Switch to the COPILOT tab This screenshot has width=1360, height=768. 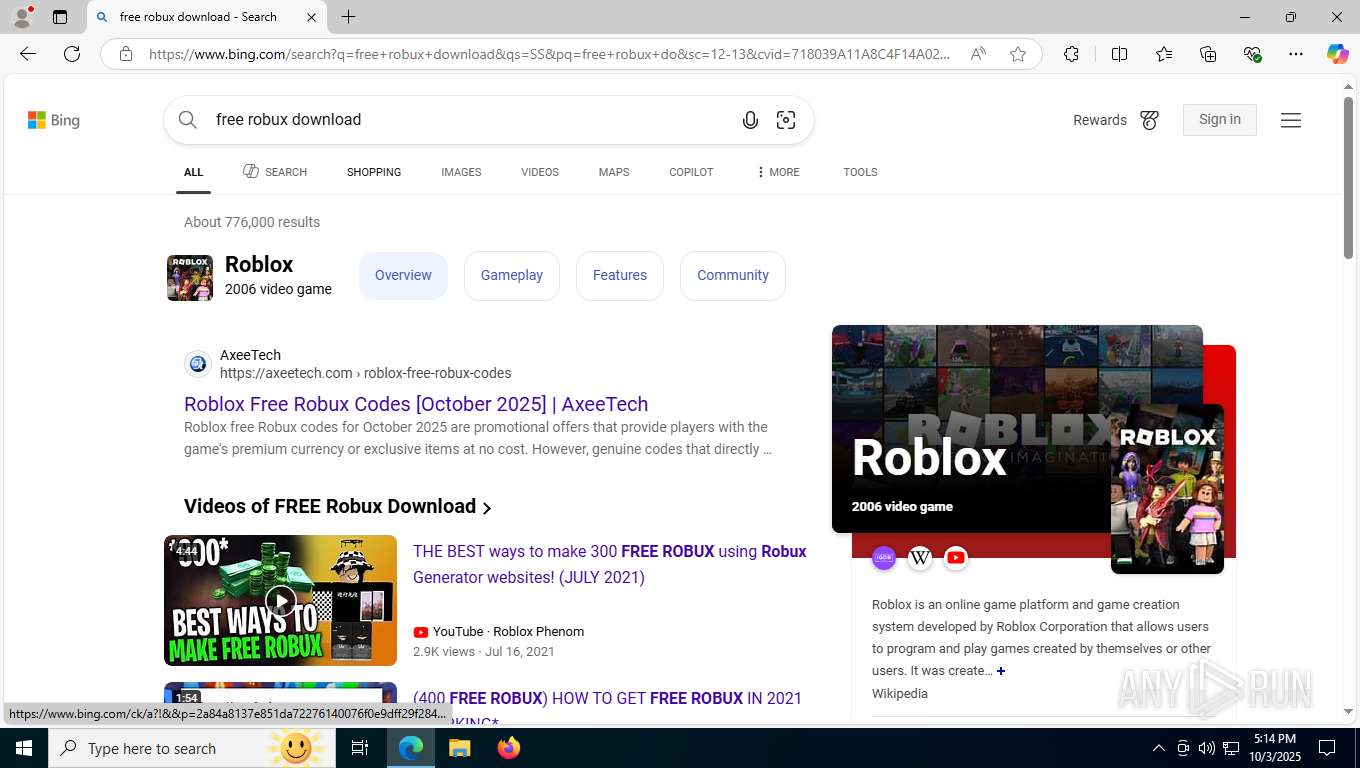(x=691, y=172)
